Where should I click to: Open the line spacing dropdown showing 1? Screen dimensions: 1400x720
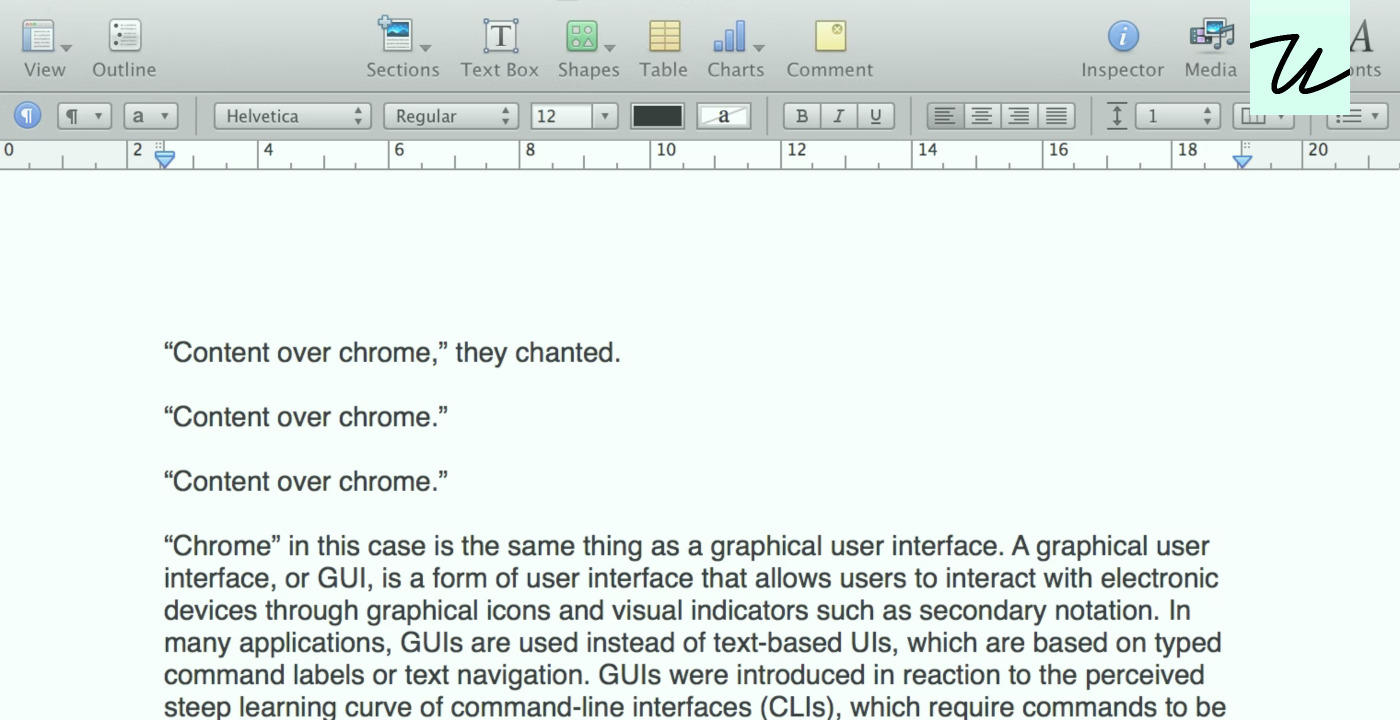coord(1178,116)
